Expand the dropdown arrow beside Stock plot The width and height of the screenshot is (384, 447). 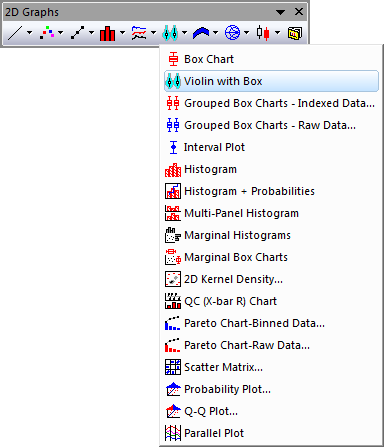(x=277, y=33)
